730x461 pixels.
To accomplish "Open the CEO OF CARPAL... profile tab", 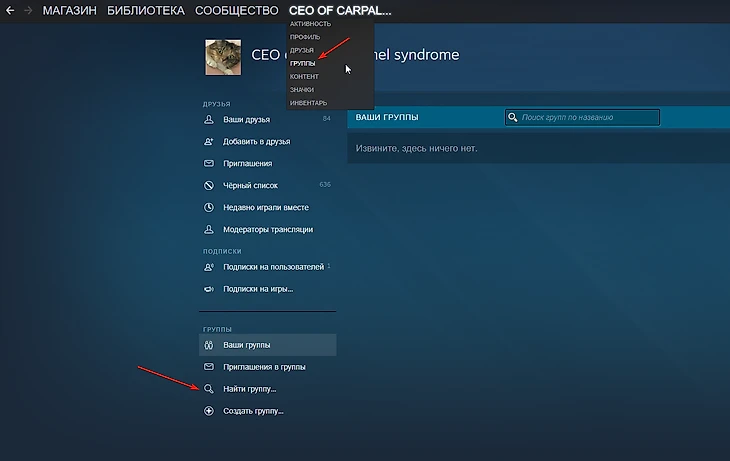I will click(x=340, y=10).
